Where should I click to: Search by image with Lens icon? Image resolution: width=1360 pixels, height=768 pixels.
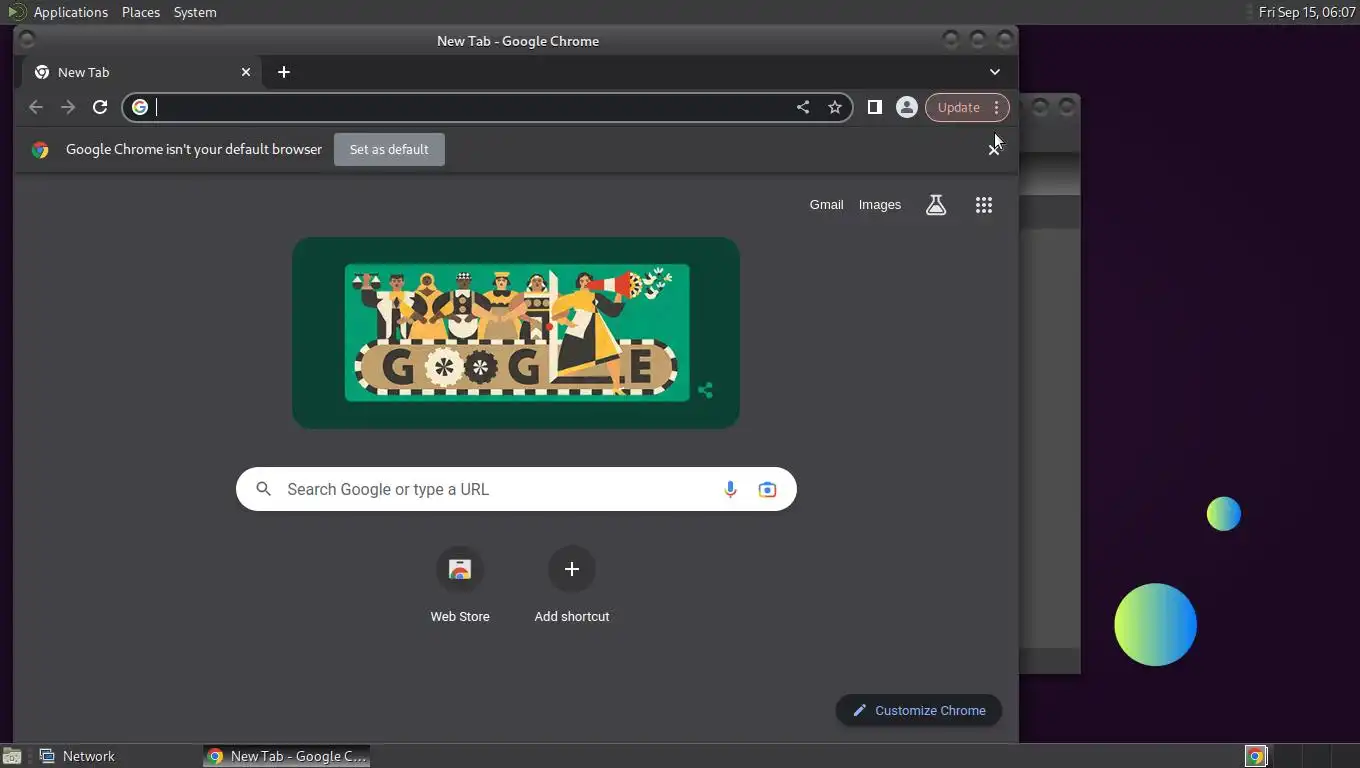point(767,489)
